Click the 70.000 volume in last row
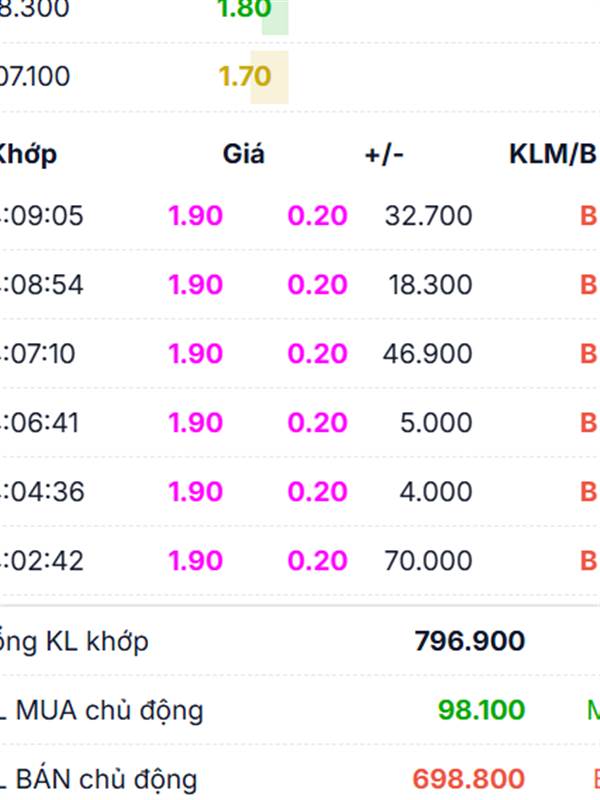Screen dimensions: 600x800 [x=428, y=561]
